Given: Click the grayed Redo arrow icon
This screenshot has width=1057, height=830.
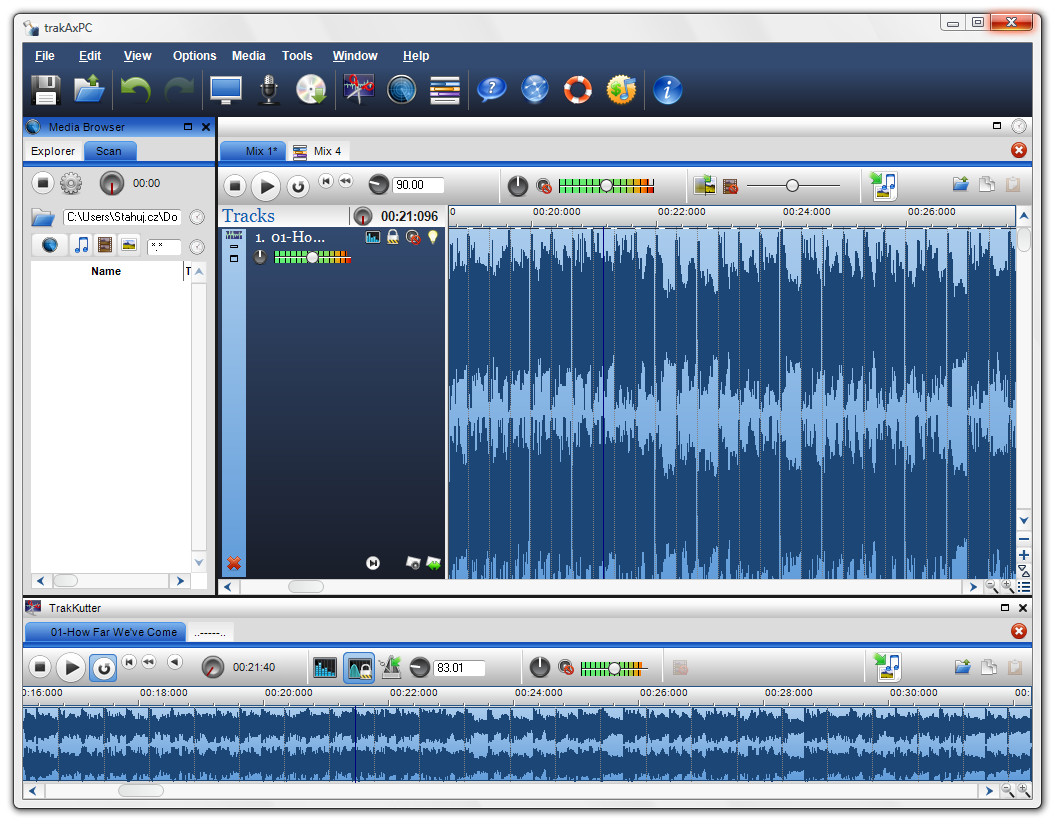Looking at the screenshot, I should coord(179,89).
